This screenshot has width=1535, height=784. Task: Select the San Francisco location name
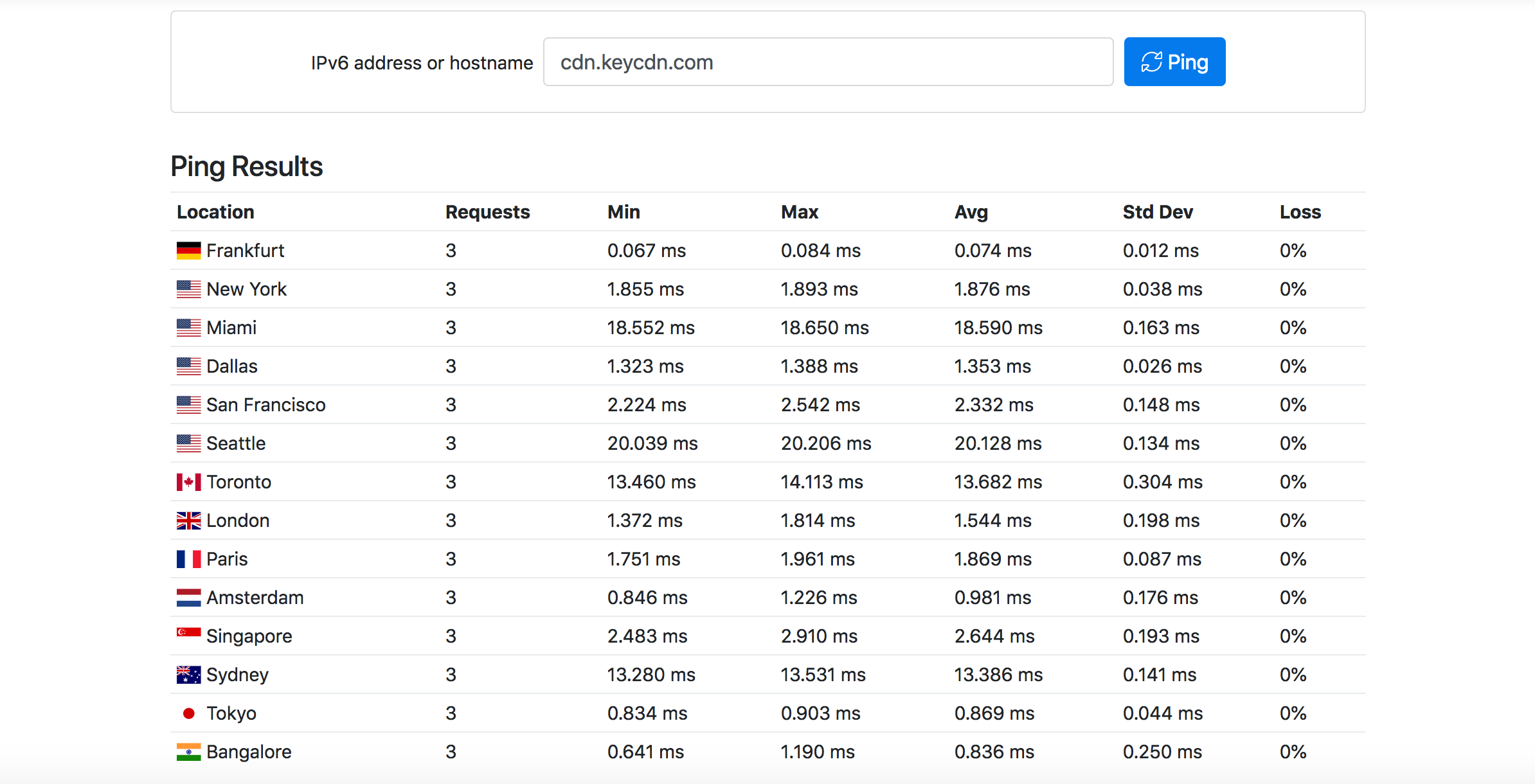click(x=266, y=405)
